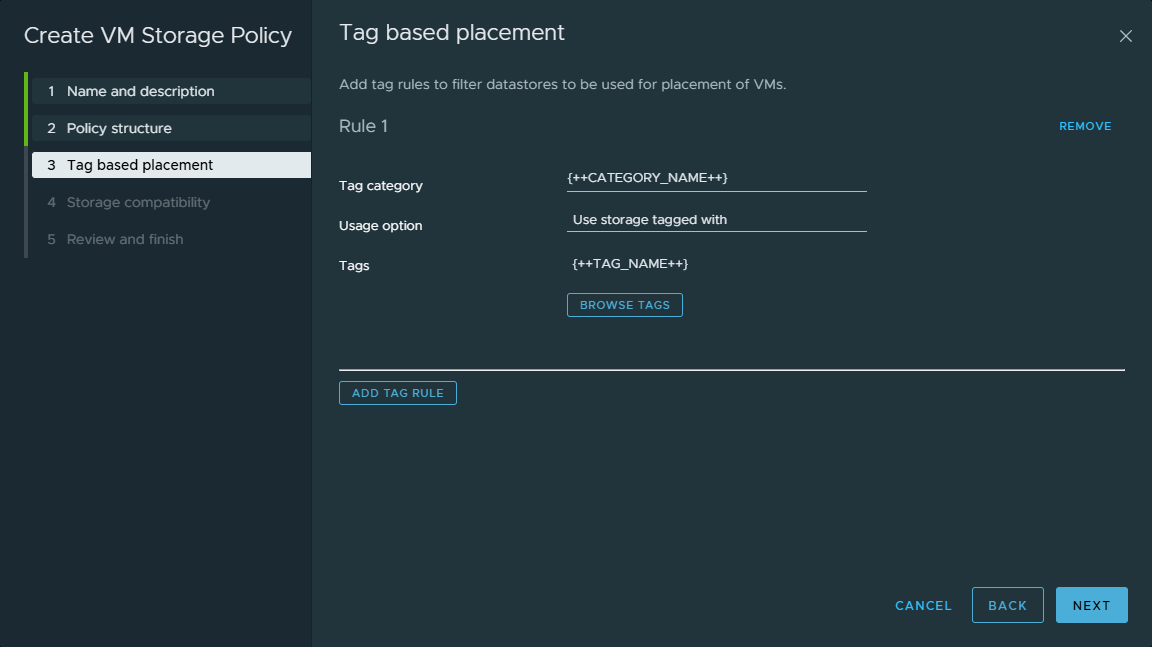Click the Create VM Storage Policy title

(x=158, y=36)
